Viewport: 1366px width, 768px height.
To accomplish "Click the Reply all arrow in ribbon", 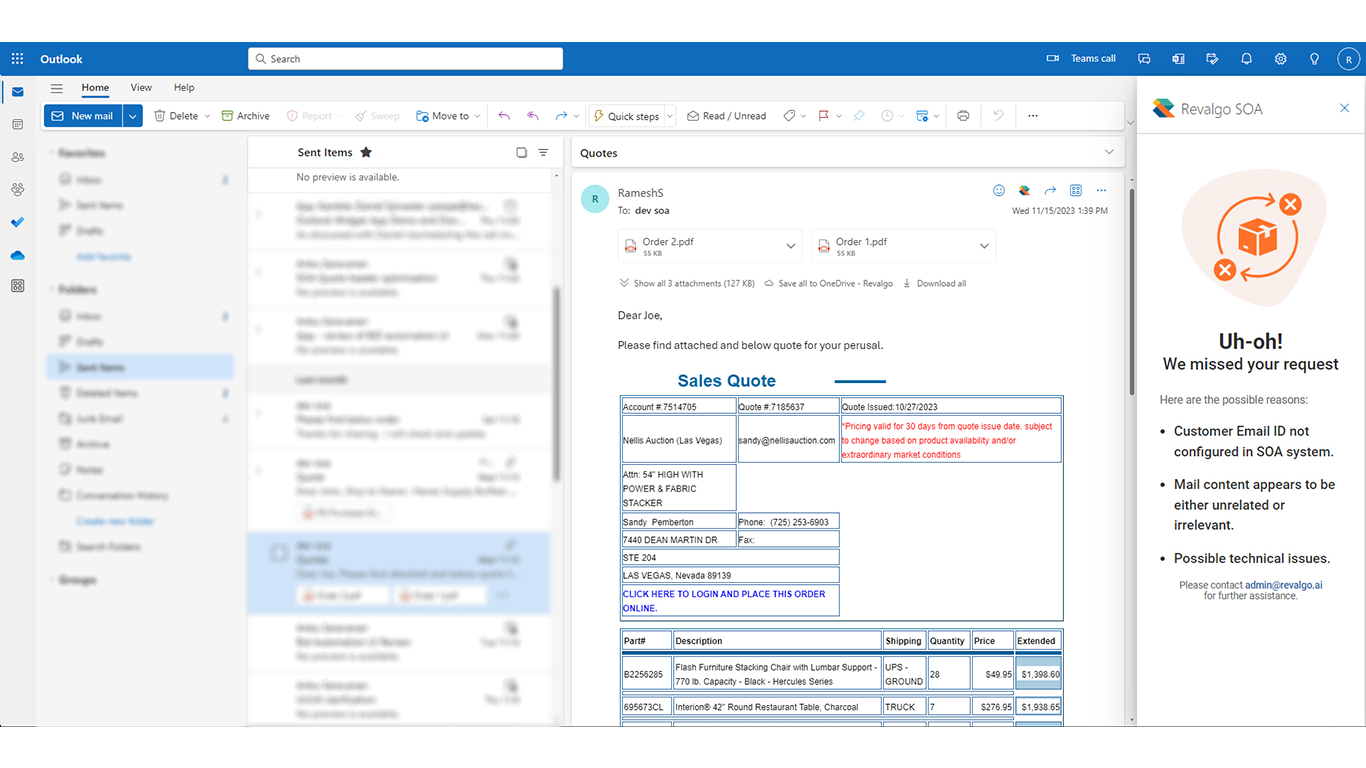I will [533, 116].
